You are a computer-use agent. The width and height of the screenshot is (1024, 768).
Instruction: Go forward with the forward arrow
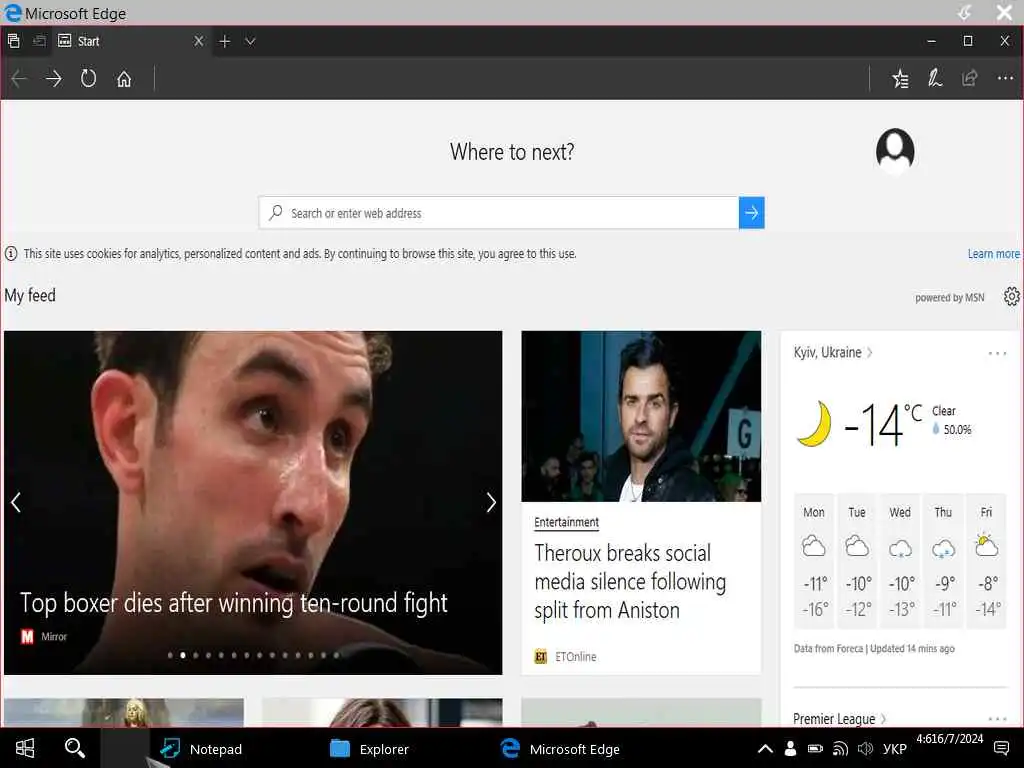click(x=54, y=79)
